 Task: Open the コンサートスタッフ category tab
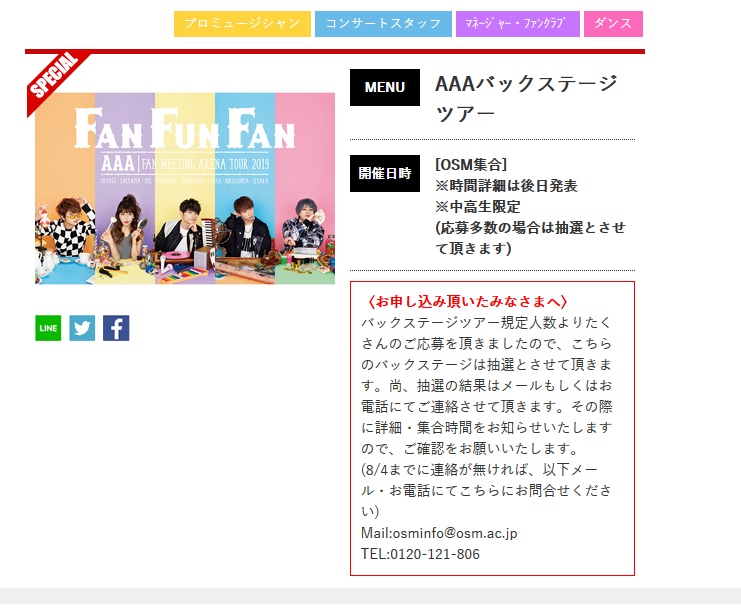(383, 24)
